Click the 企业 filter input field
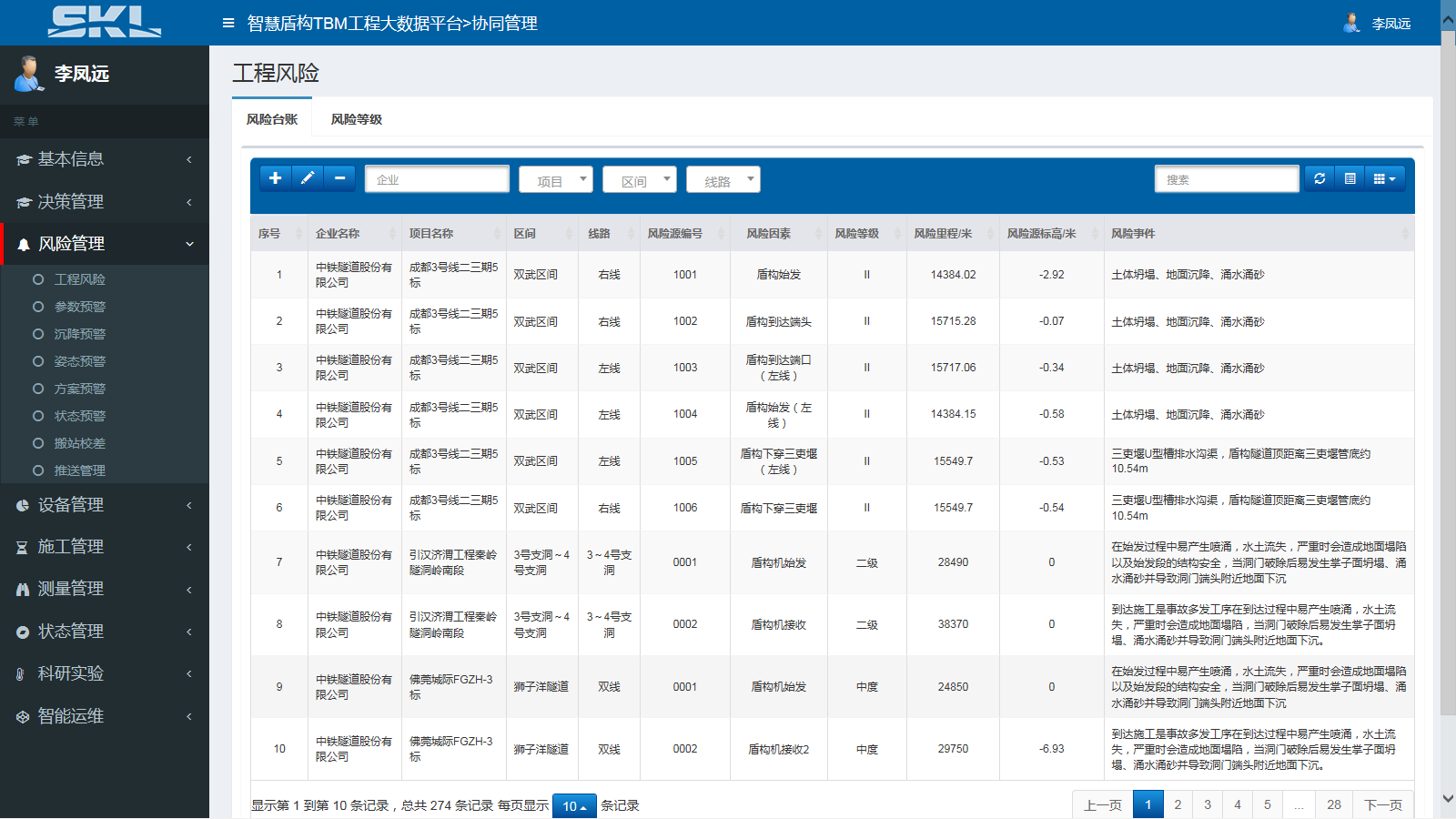Image resolution: width=1456 pixels, height=819 pixels. (x=437, y=179)
